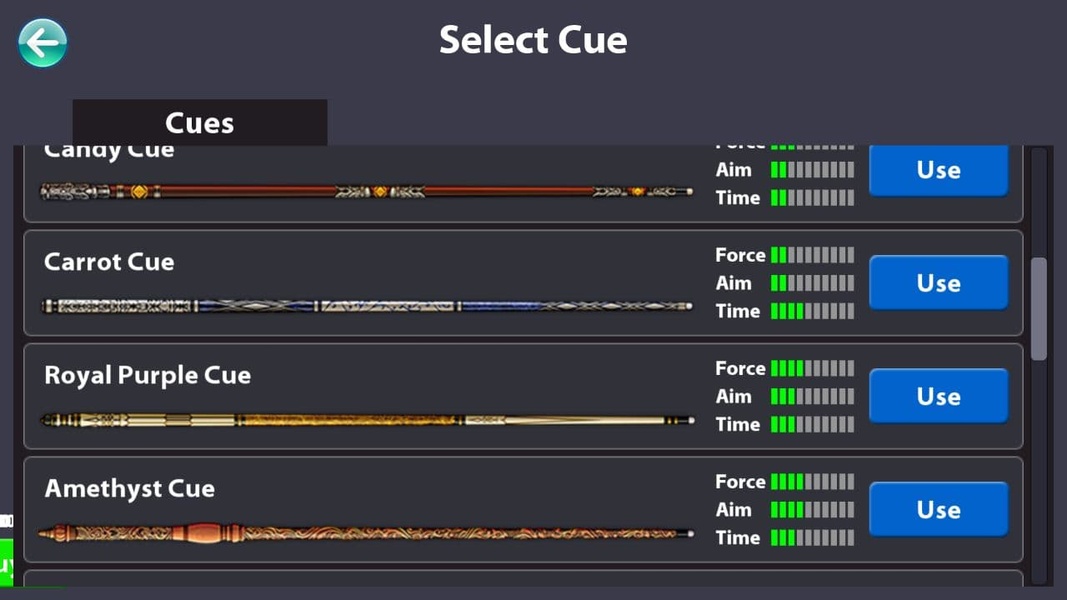Use the Amethyst Cue
This screenshot has height=600, width=1067.
[938, 510]
